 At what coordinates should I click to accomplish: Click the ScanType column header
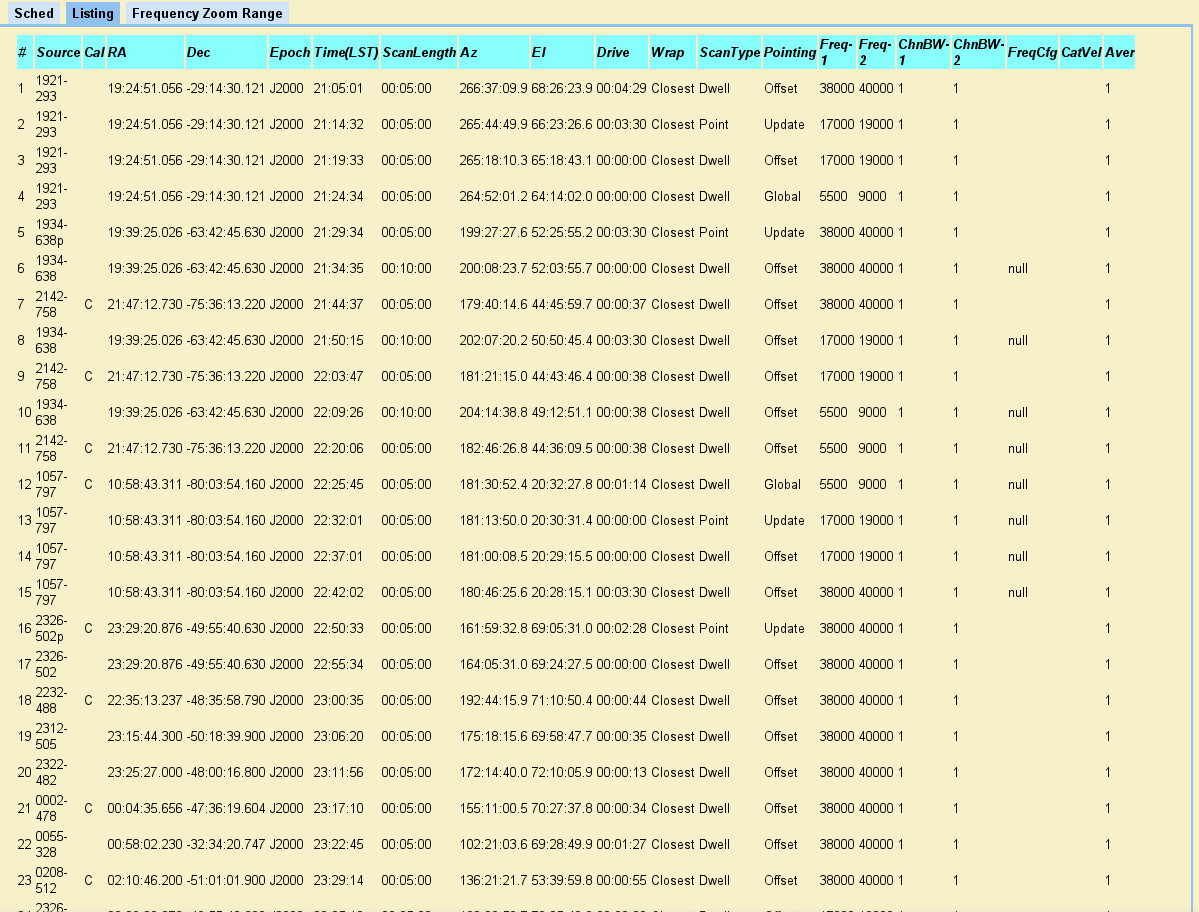click(729, 52)
